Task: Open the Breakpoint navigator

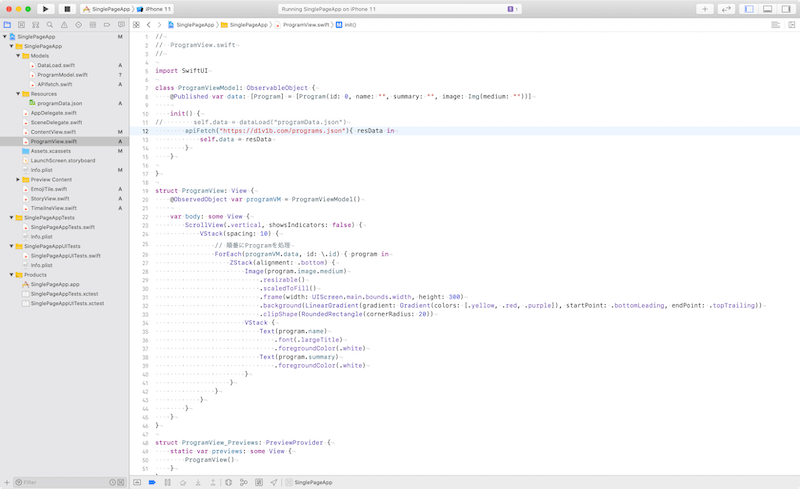Action: point(107,25)
